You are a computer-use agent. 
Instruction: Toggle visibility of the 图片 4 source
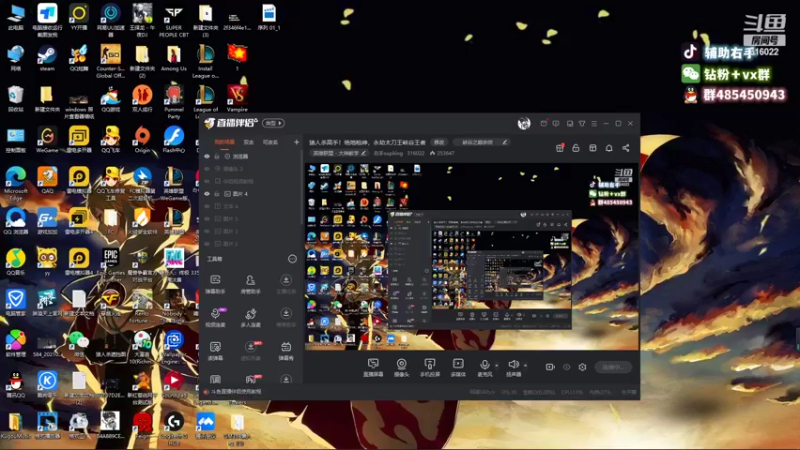click(207, 194)
